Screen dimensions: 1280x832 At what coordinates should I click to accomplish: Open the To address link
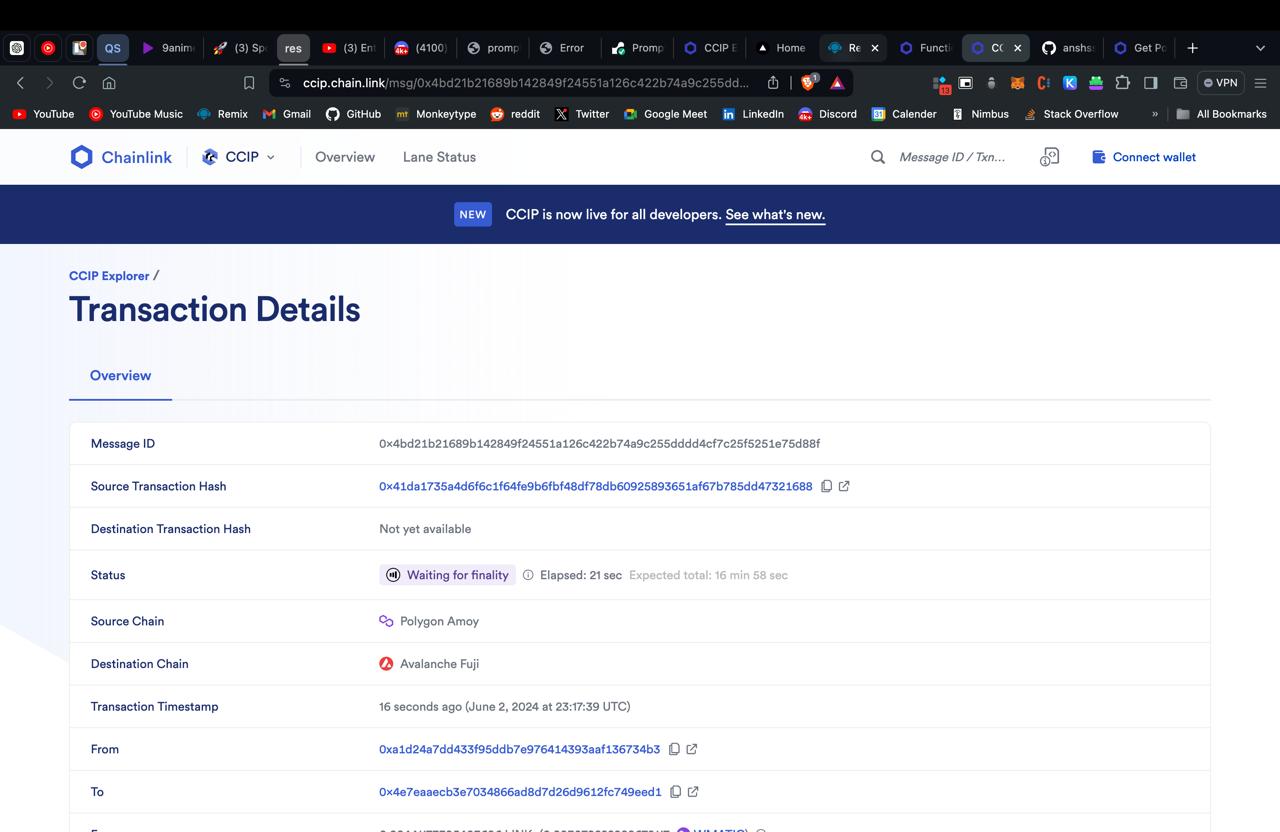pos(520,792)
